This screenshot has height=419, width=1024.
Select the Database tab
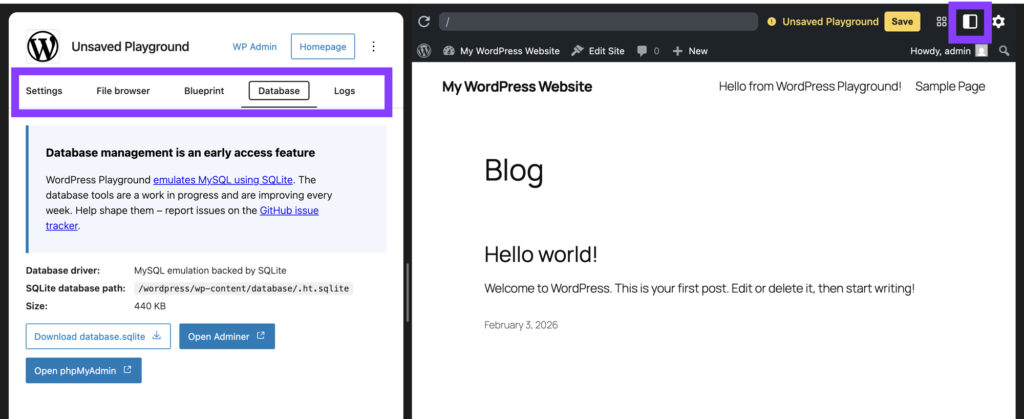279,91
